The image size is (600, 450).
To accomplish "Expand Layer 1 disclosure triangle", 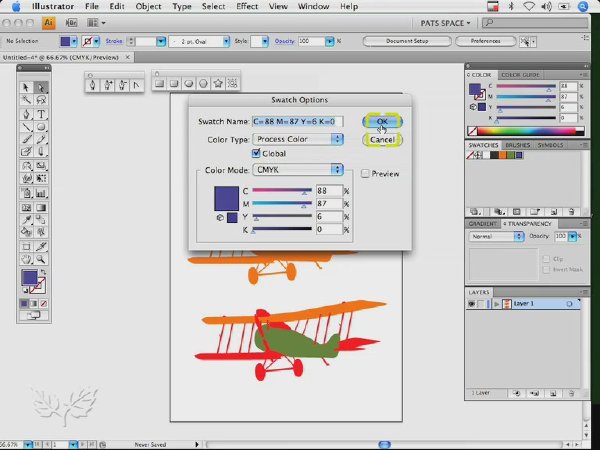I will click(496, 304).
